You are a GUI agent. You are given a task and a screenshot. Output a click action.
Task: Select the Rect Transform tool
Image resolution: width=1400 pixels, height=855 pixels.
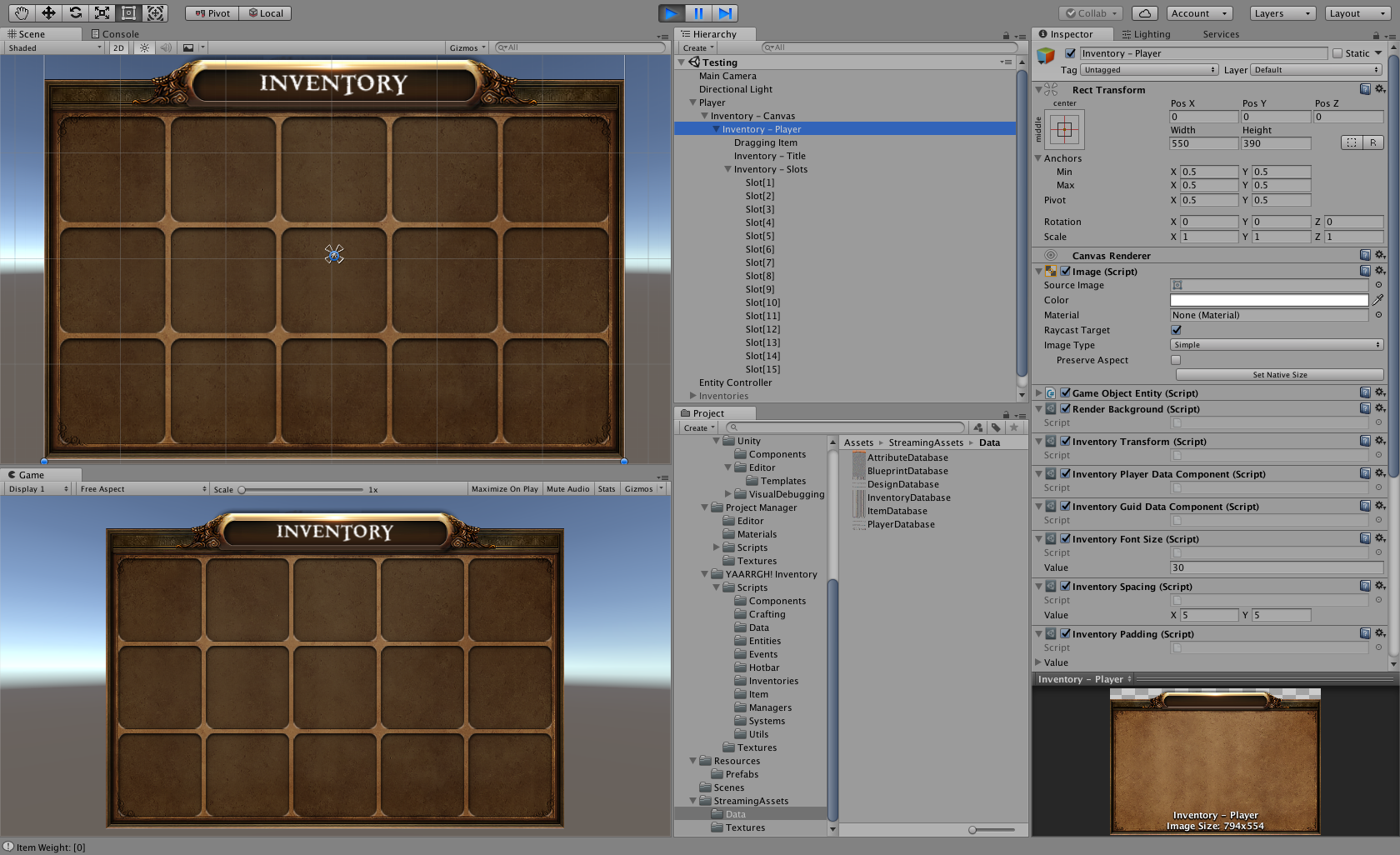click(x=128, y=12)
